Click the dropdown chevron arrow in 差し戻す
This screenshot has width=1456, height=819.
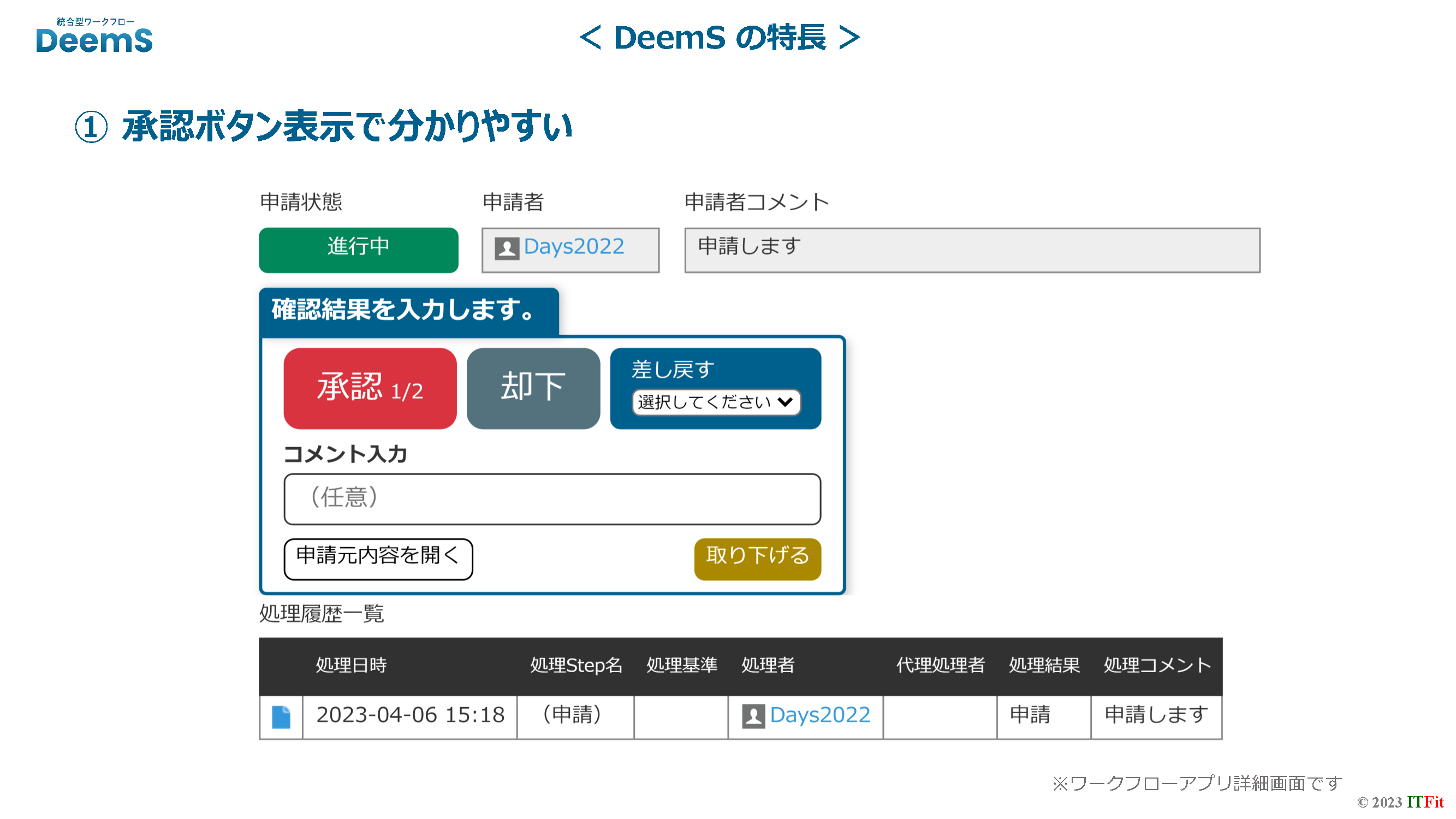(x=785, y=402)
